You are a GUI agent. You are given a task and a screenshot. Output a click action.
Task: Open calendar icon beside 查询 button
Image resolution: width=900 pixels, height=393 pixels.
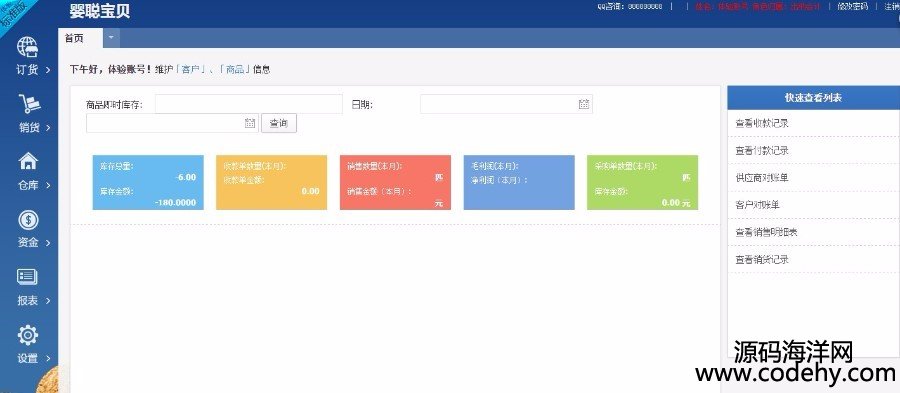[250, 123]
